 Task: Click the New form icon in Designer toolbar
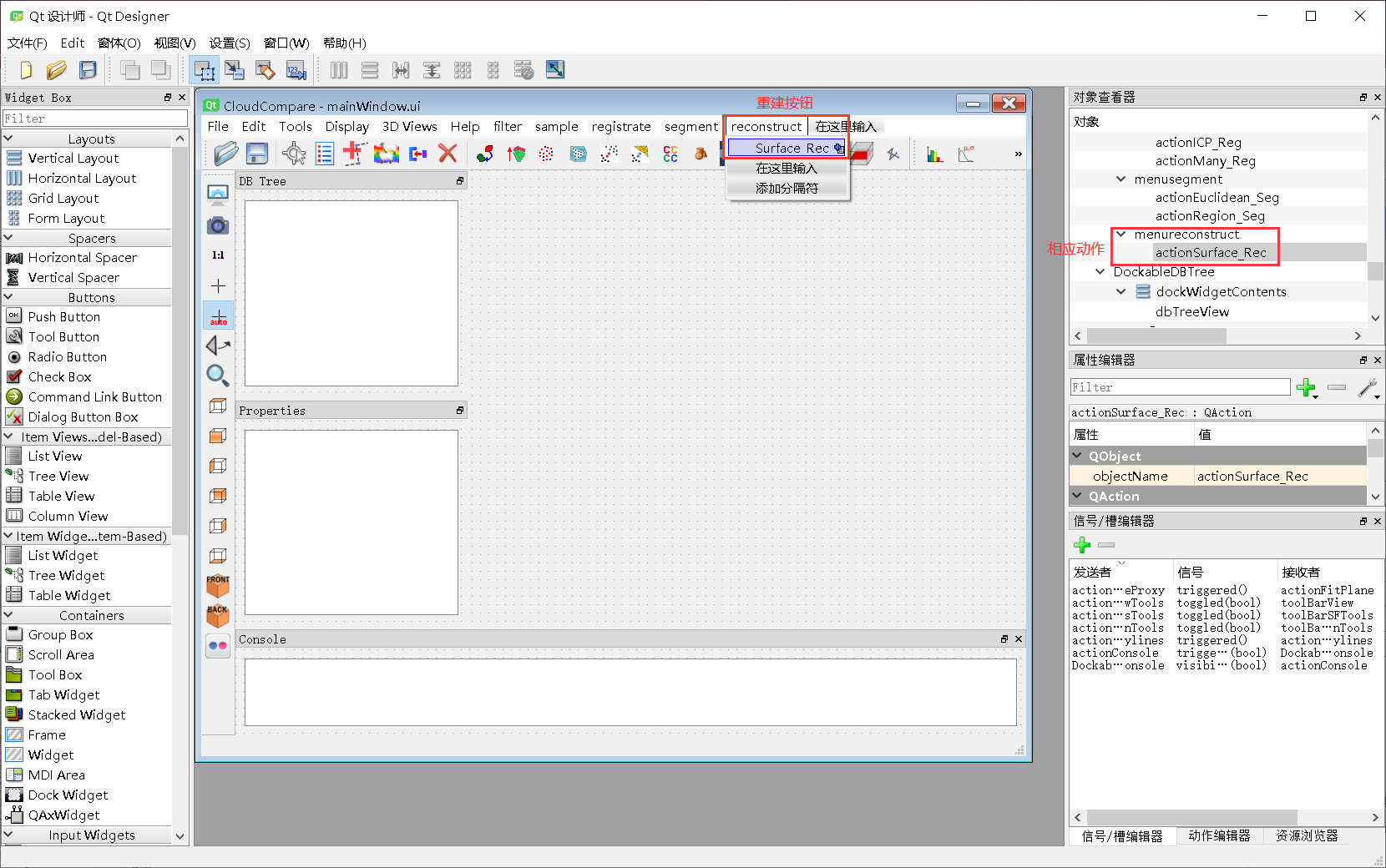point(26,70)
